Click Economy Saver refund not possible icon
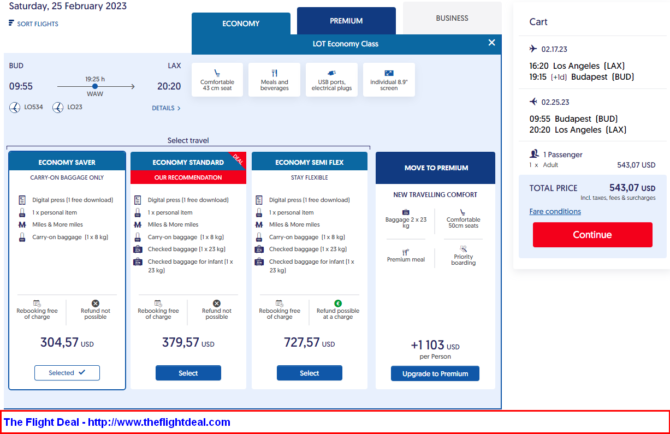The height and width of the screenshot is (434, 670). [95, 303]
